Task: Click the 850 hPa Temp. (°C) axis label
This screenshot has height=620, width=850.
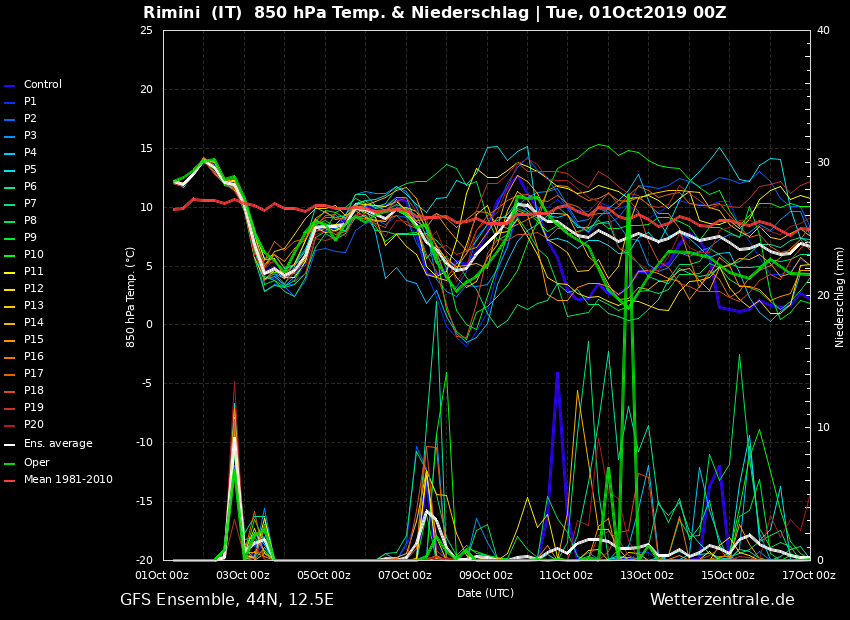Action: point(131,296)
